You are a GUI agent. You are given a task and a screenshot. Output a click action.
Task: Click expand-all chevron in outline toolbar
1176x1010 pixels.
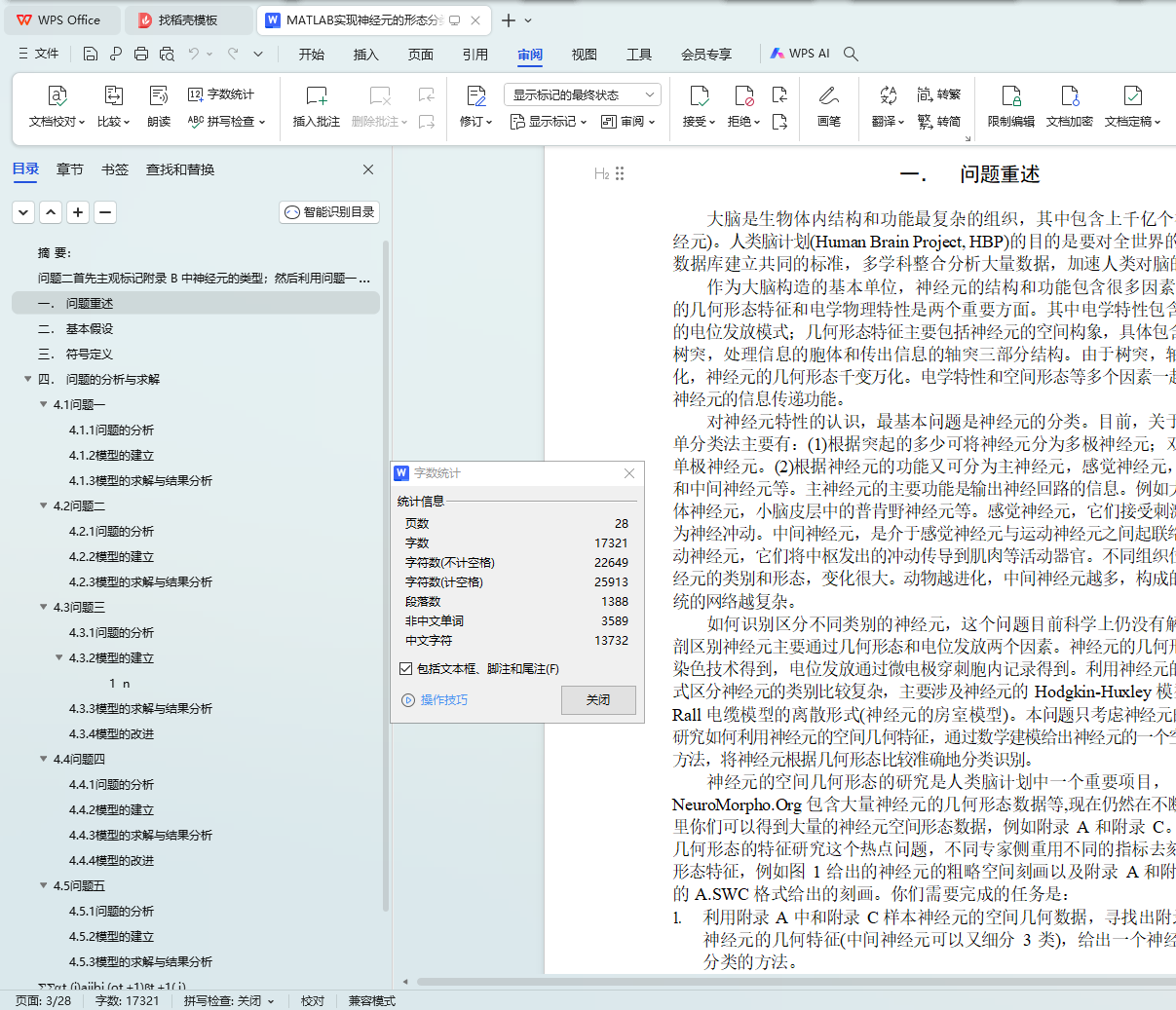click(x=23, y=212)
